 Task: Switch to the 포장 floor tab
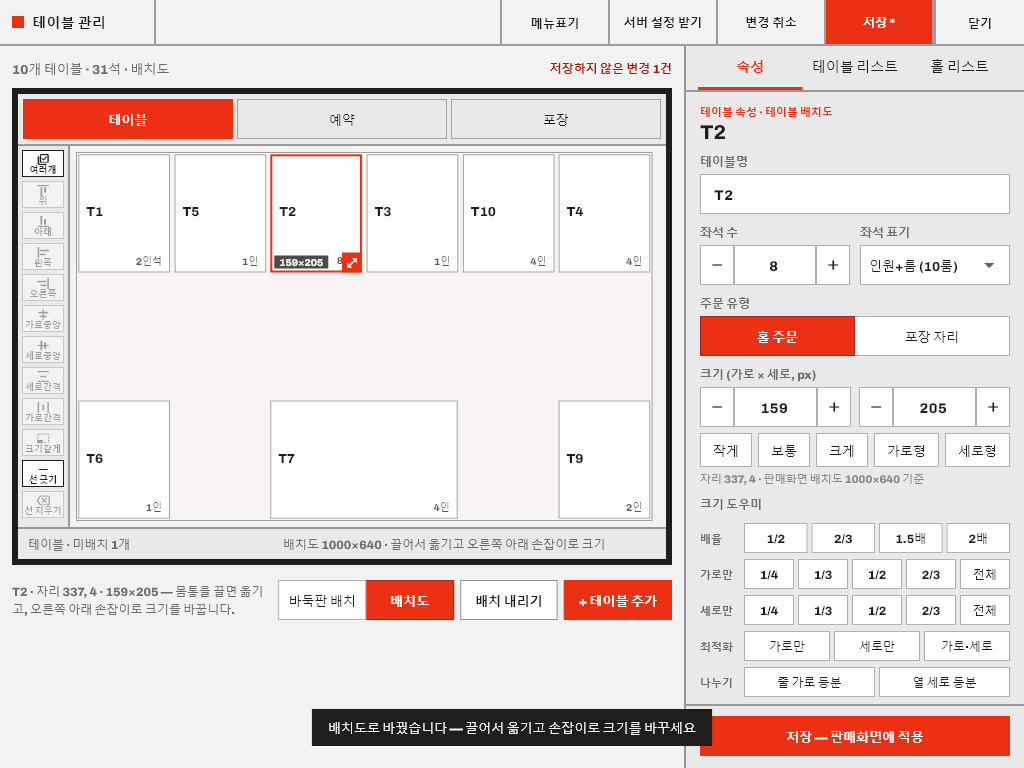click(x=556, y=119)
